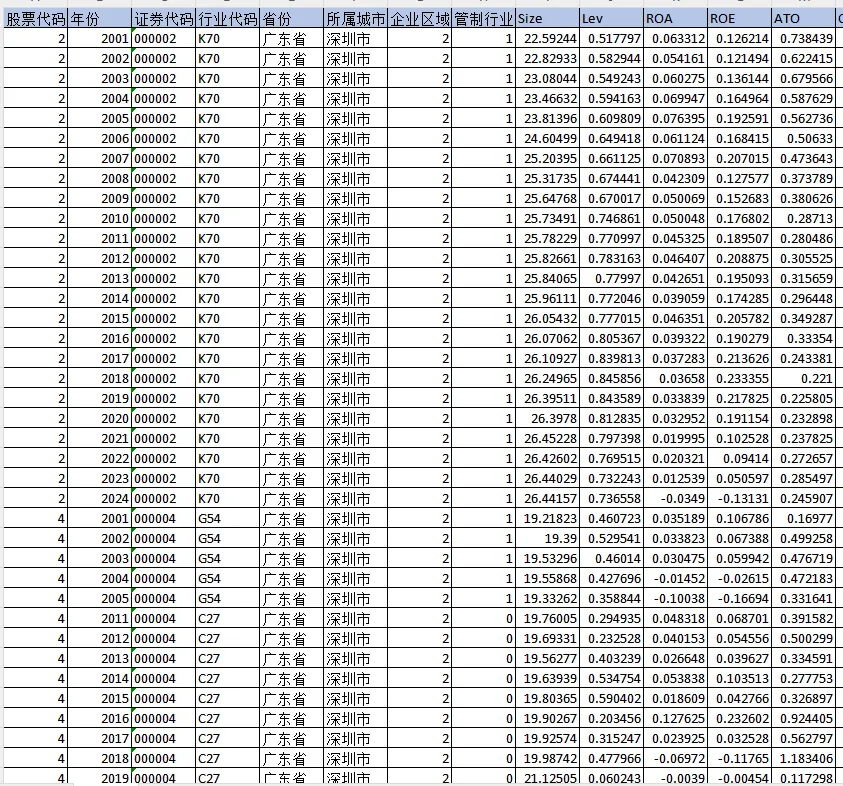Click 管制行业 value 0 in the 2014 row
This screenshot has height=786, width=843.
click(483, 678)
